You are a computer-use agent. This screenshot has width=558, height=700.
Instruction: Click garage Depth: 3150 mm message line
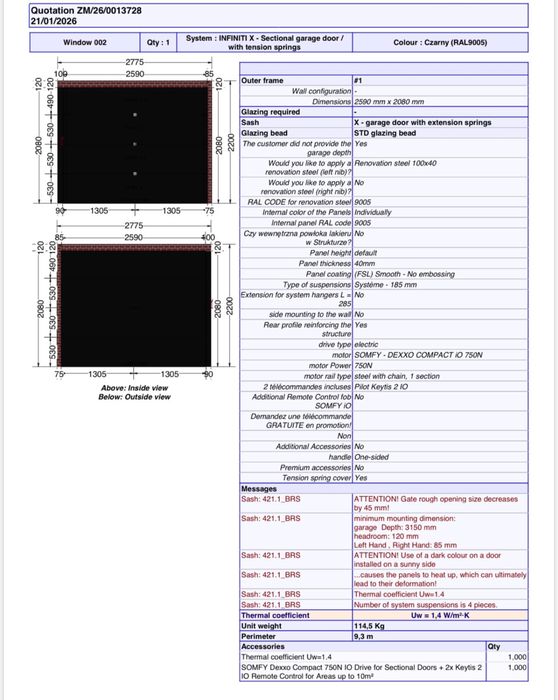(x=395, y=527)
